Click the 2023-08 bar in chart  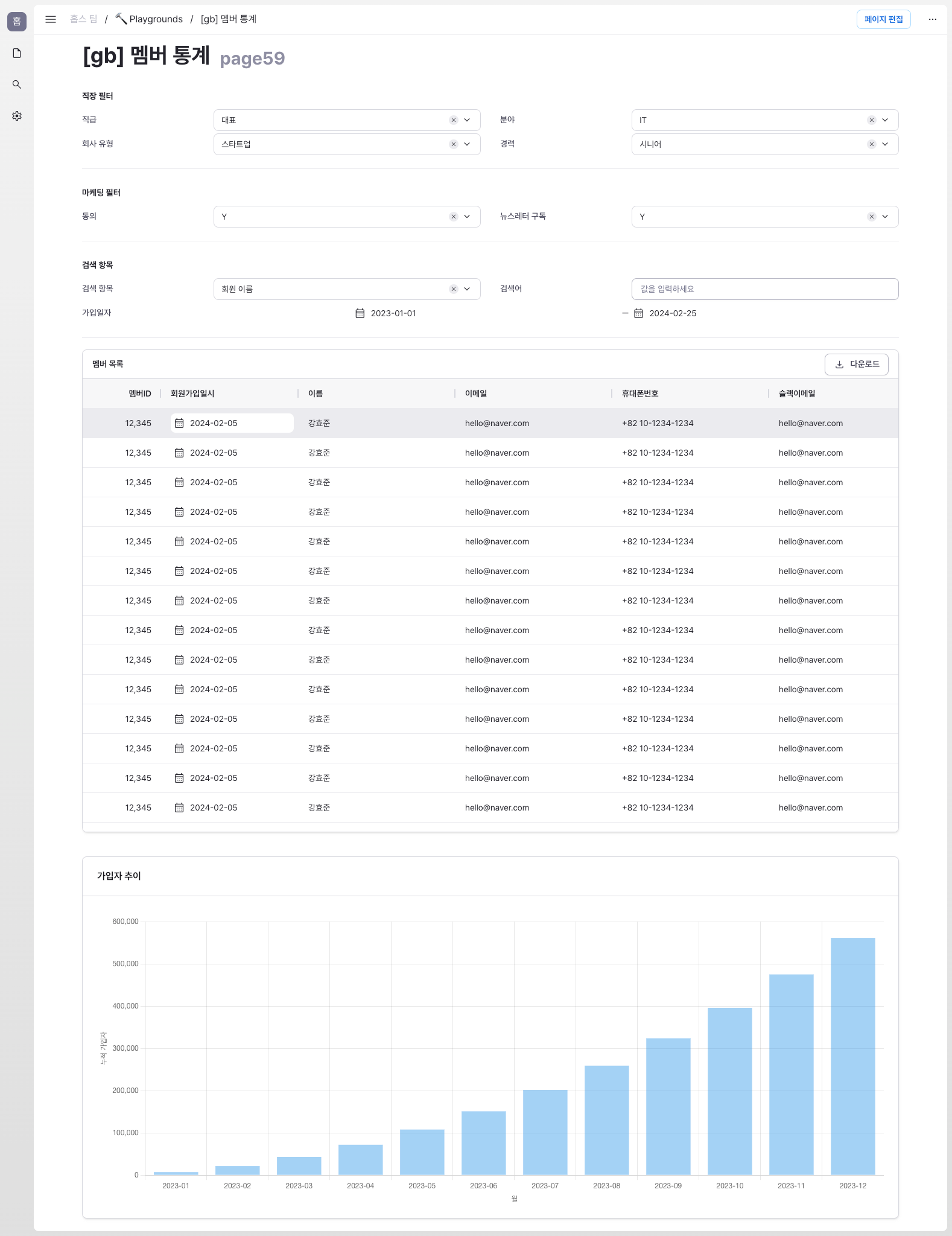606,1120
